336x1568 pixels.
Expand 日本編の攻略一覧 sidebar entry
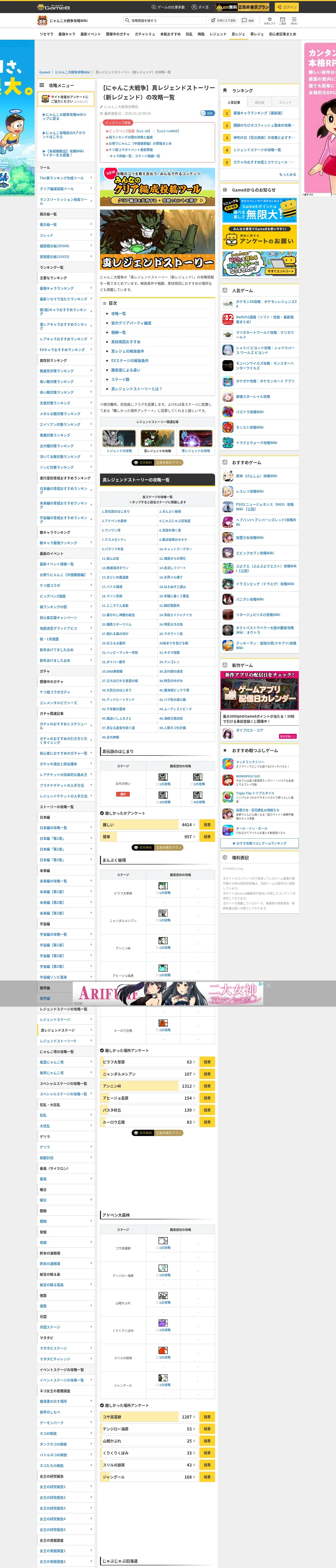(x=66, y=828)
